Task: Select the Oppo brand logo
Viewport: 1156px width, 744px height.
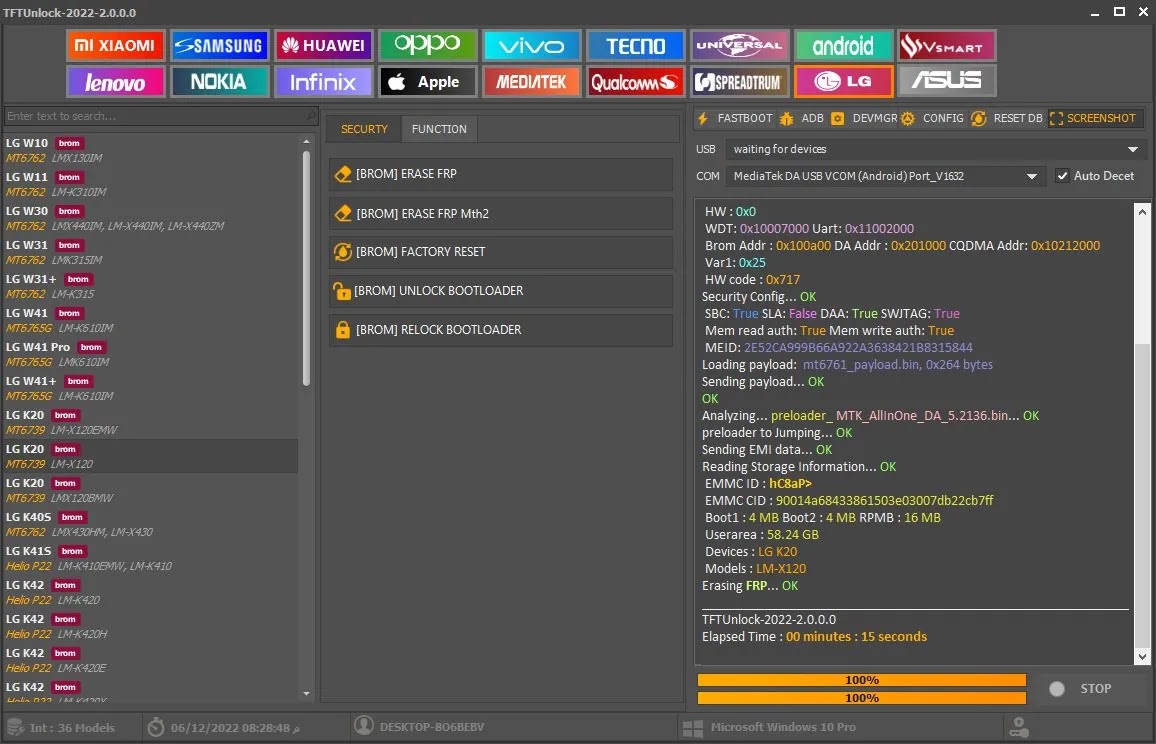Action: point(428,46)
